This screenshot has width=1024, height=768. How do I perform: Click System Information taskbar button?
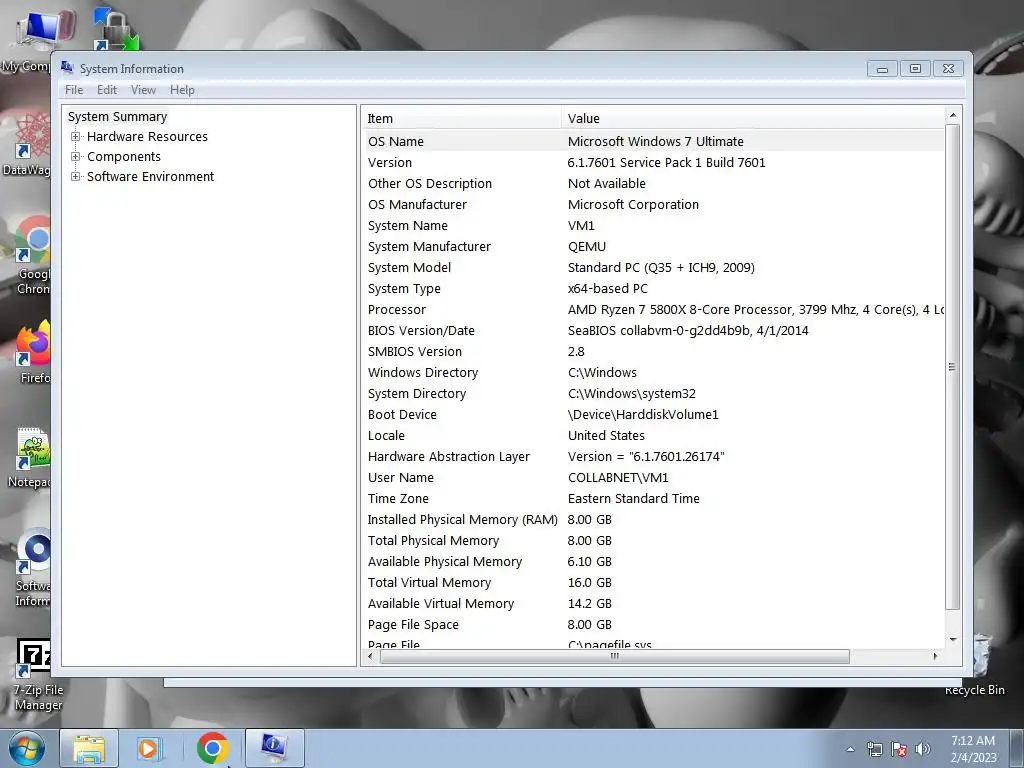(x=274, y=748)
